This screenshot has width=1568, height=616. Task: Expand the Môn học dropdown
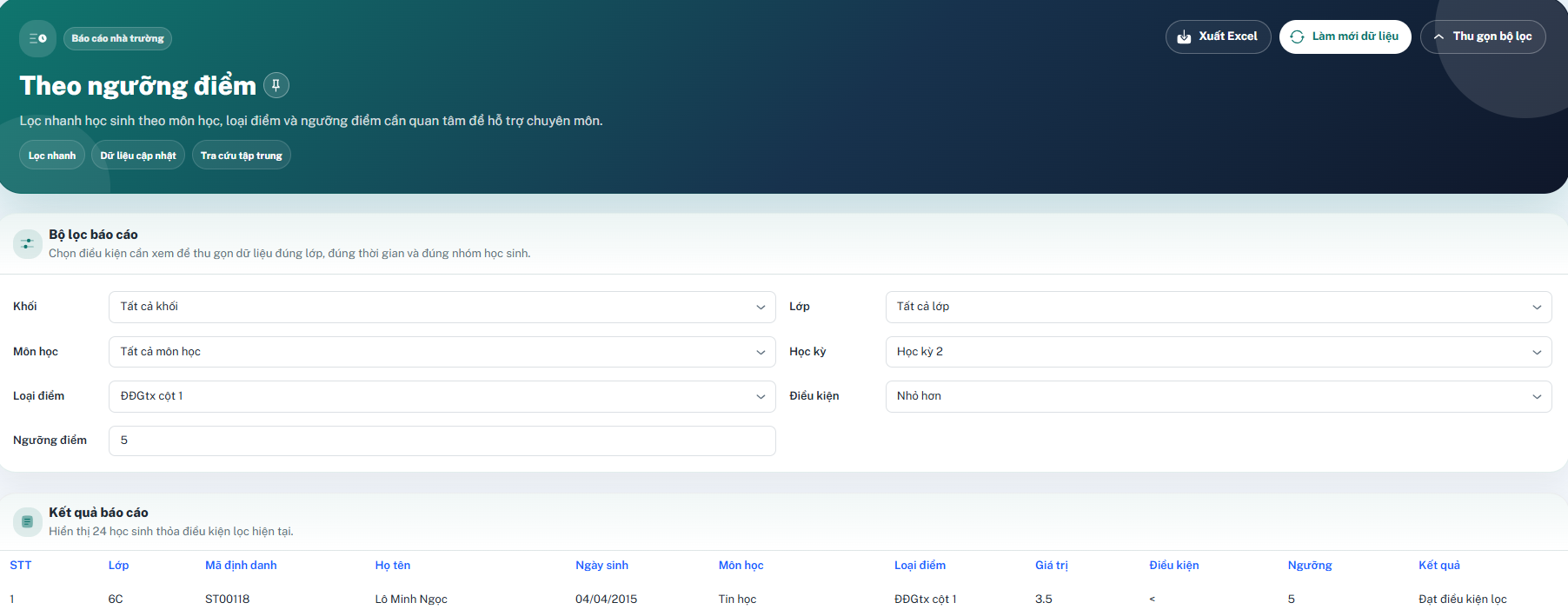442,352
